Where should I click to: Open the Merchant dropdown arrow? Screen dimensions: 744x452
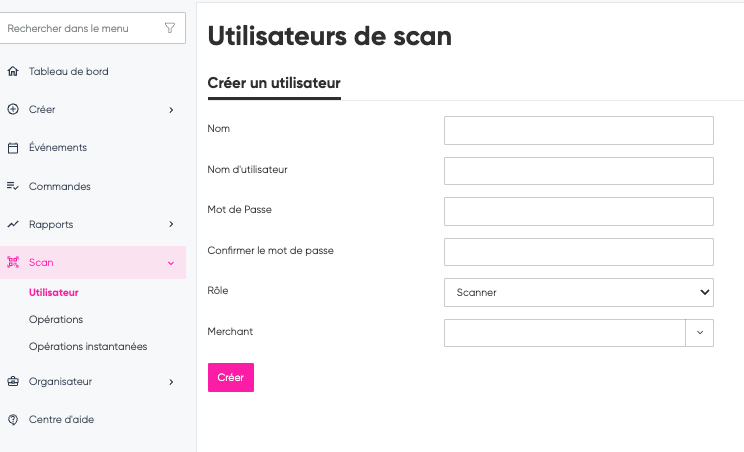click(x=699, y=333)
